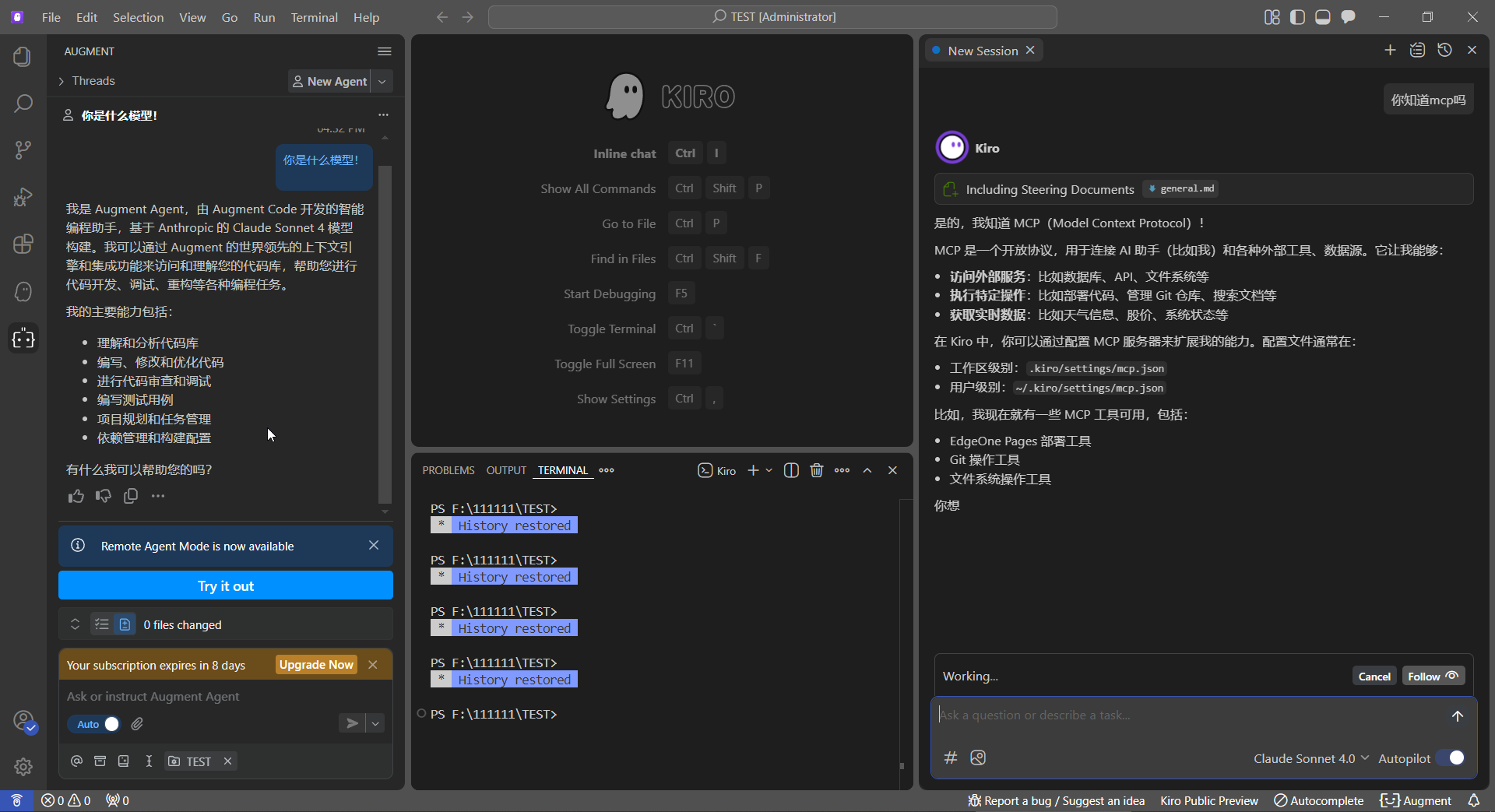Click Report a bug / Suggest an idea
Screen dimensions: 1495x812
(x=1057, y=800)
